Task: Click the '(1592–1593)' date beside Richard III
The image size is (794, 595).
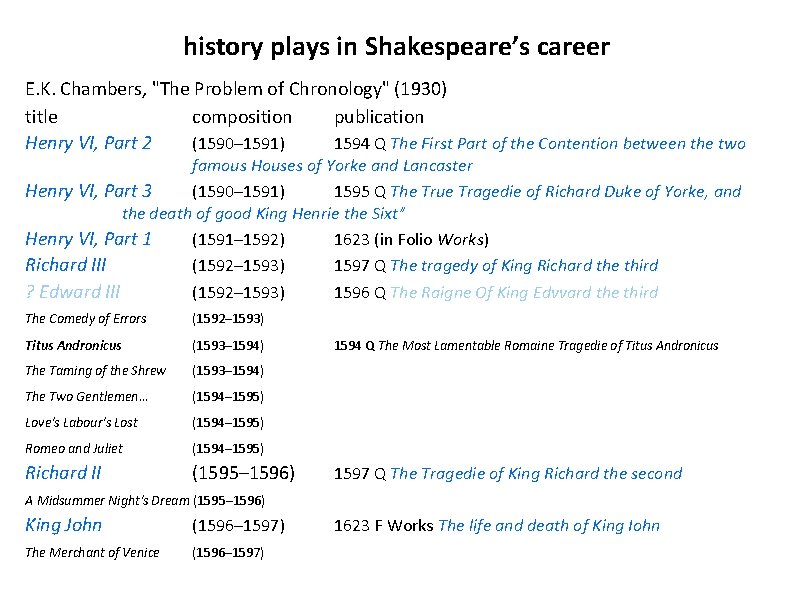Action: [239, 266]
